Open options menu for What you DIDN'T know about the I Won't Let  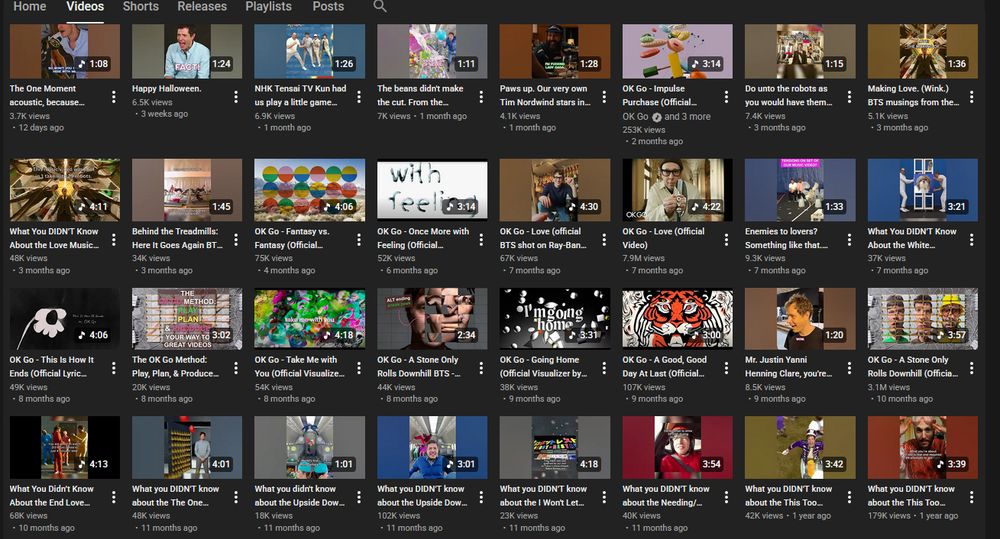604,497
